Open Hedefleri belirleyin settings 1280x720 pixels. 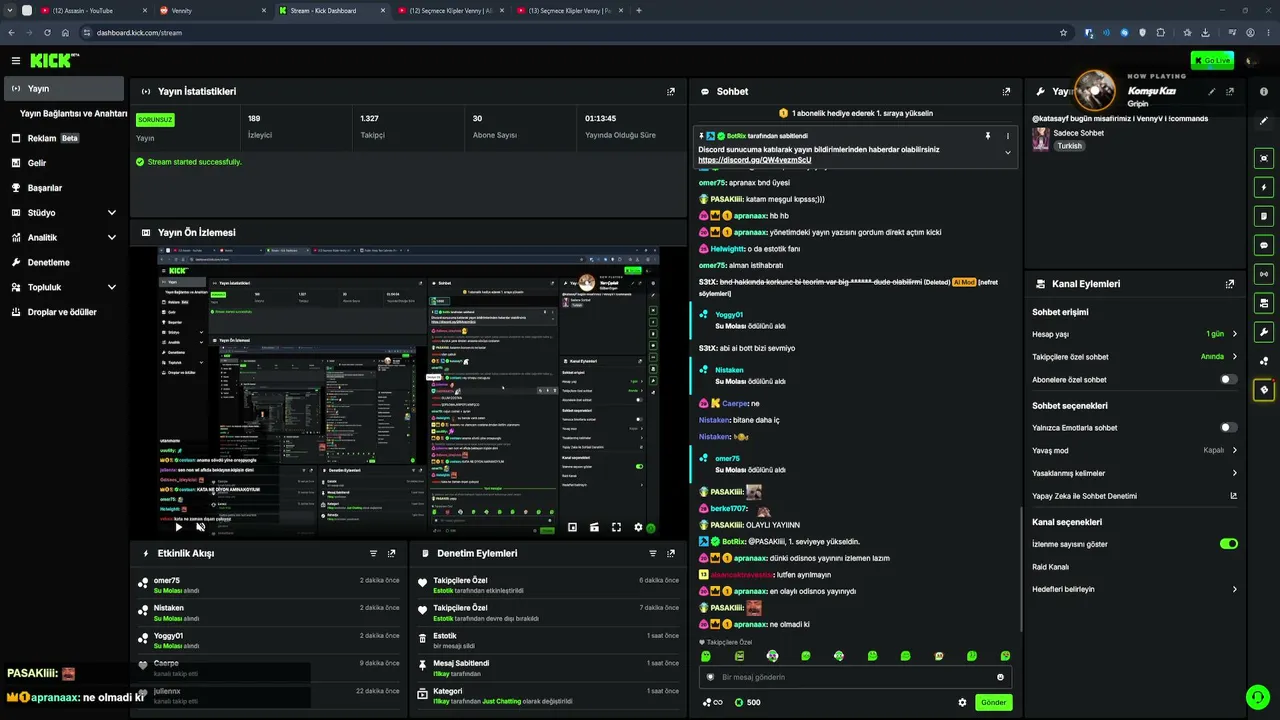[1135, 590]
